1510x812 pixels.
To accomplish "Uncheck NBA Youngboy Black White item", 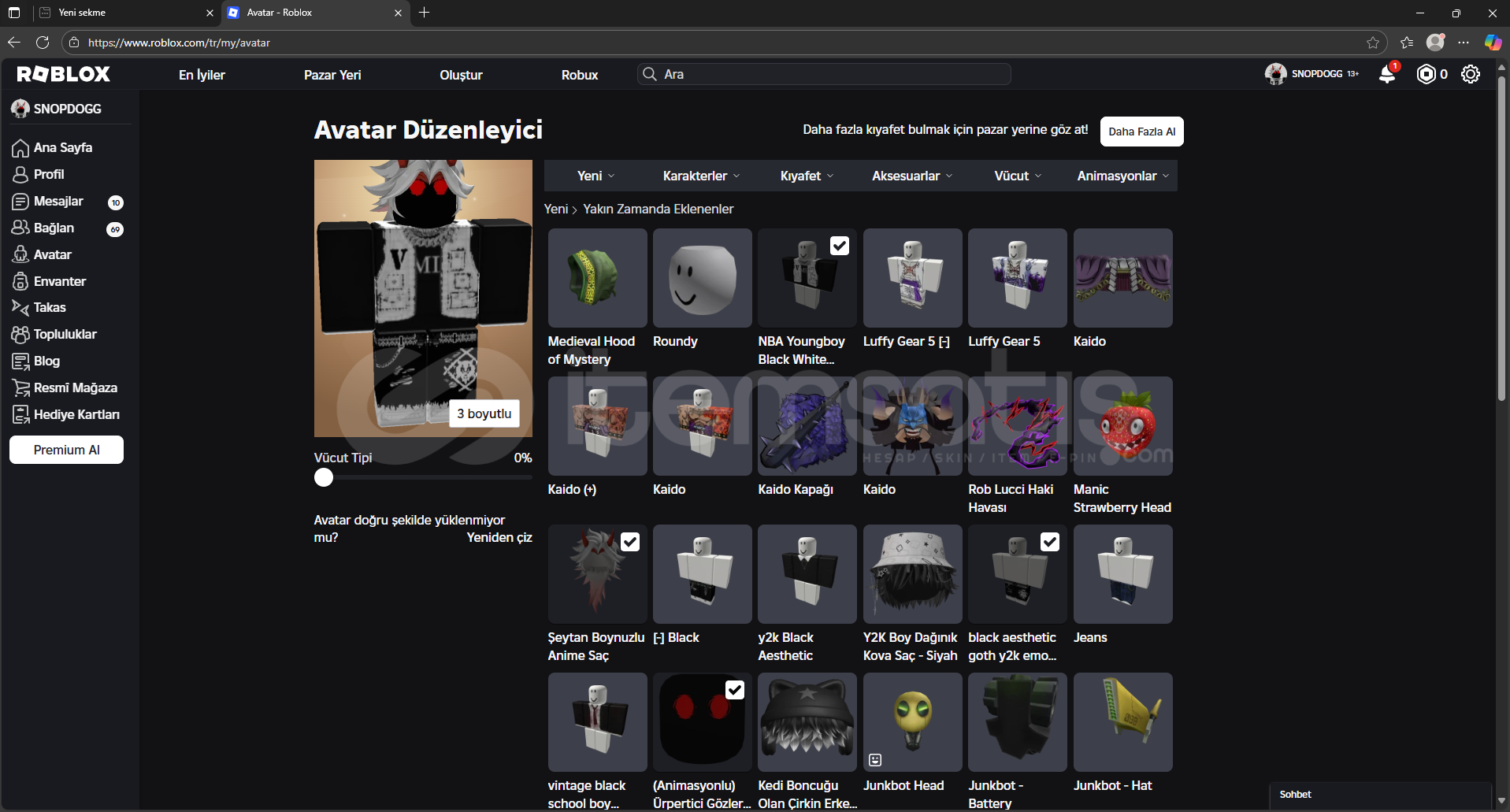I will tap(840, 246).
